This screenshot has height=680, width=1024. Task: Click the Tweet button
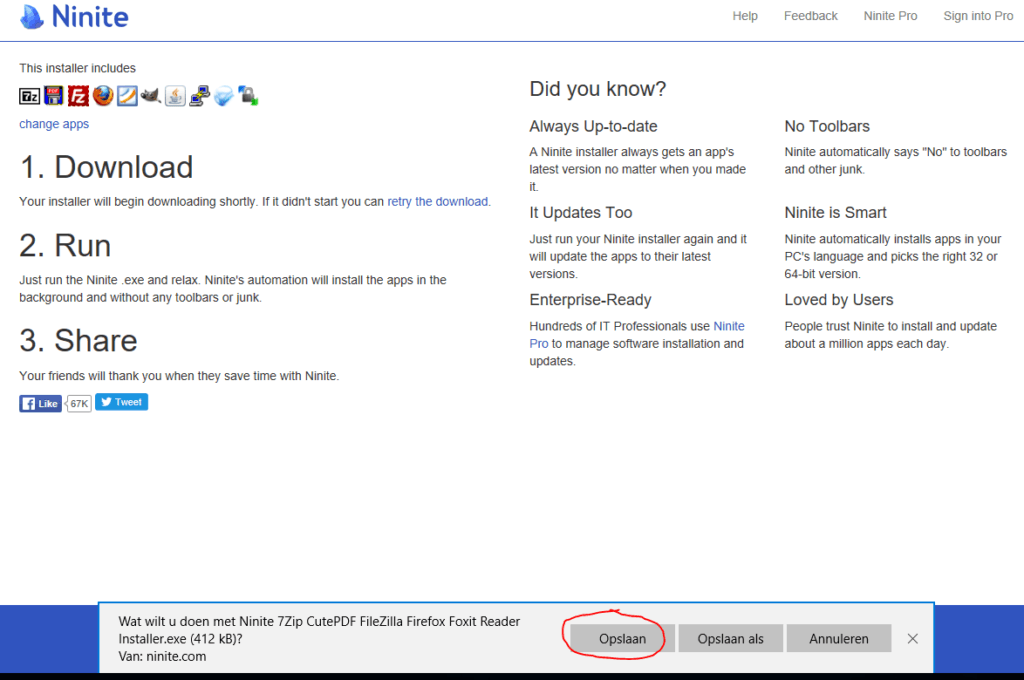pos(121,402)
